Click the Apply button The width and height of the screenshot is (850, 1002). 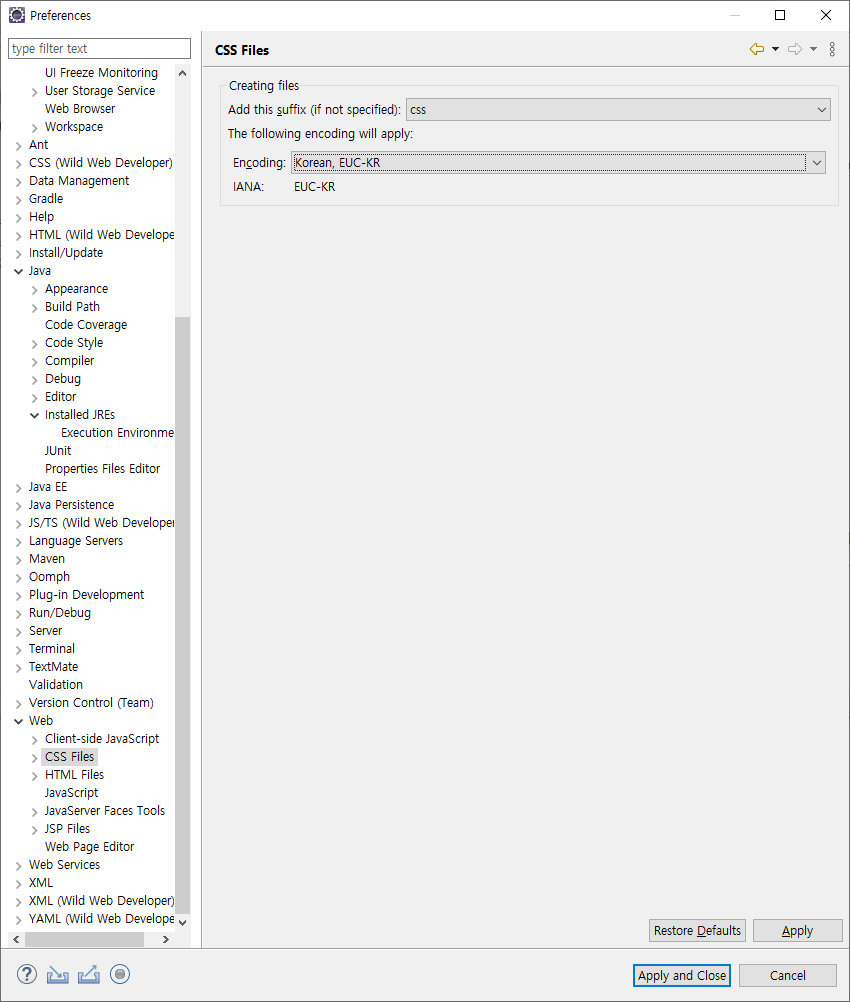pos(798,930)
